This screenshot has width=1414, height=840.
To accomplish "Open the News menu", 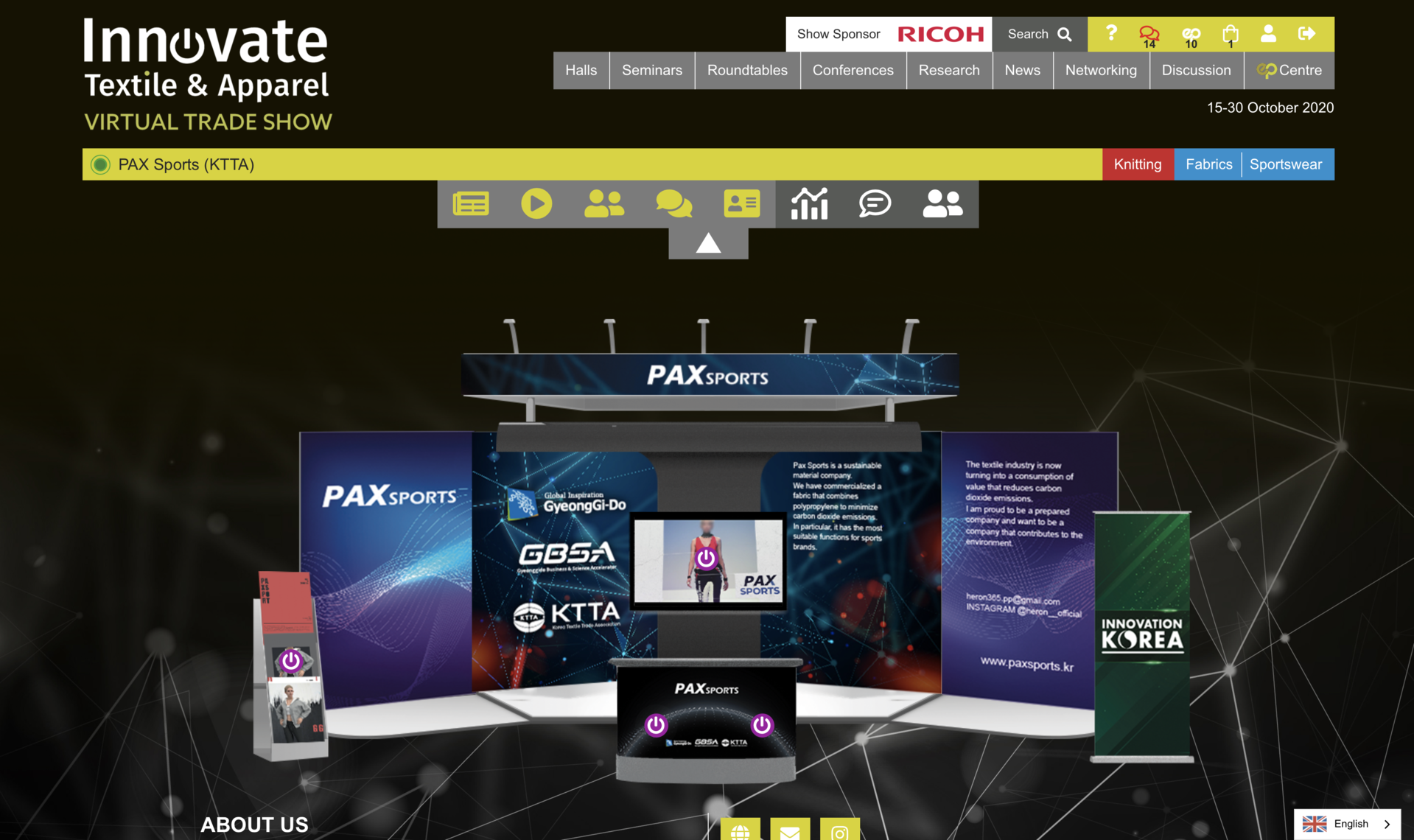I will [1022, 71].
